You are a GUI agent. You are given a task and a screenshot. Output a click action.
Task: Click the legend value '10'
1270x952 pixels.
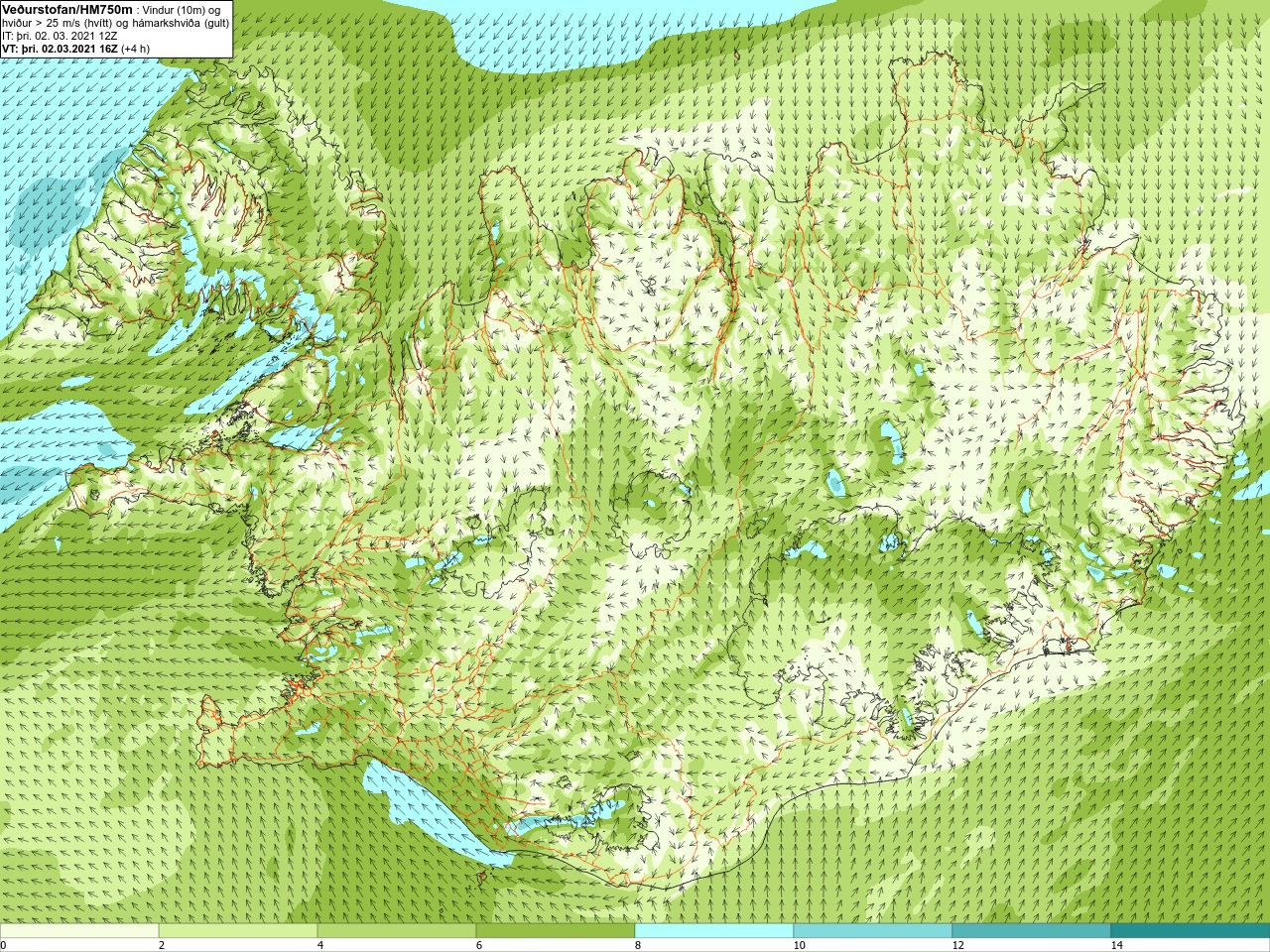[800, 945]
